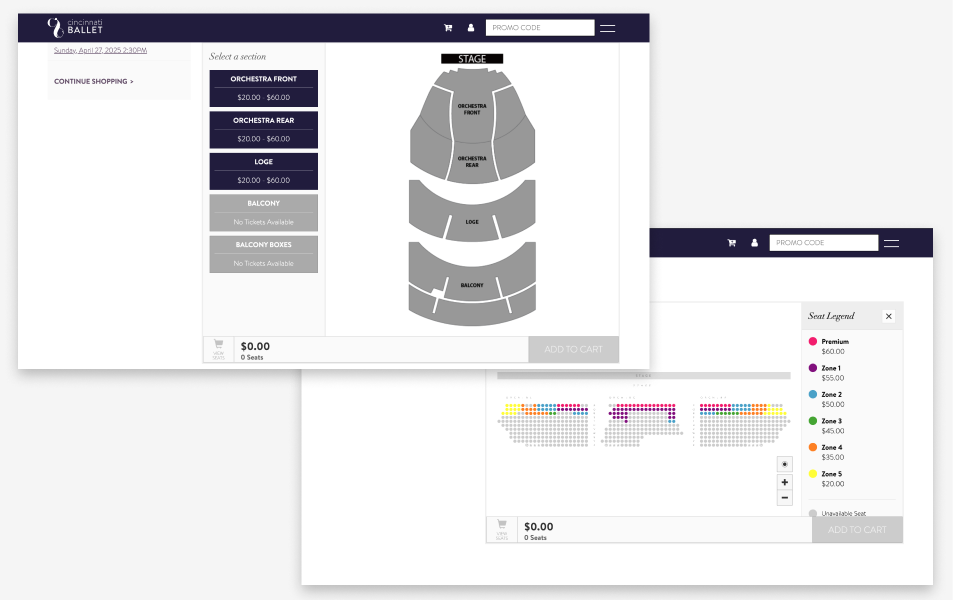Viewport: 953px width, 600px height.
Task: Click Premium pink color swatch in legend
Action: click(813, 341)
